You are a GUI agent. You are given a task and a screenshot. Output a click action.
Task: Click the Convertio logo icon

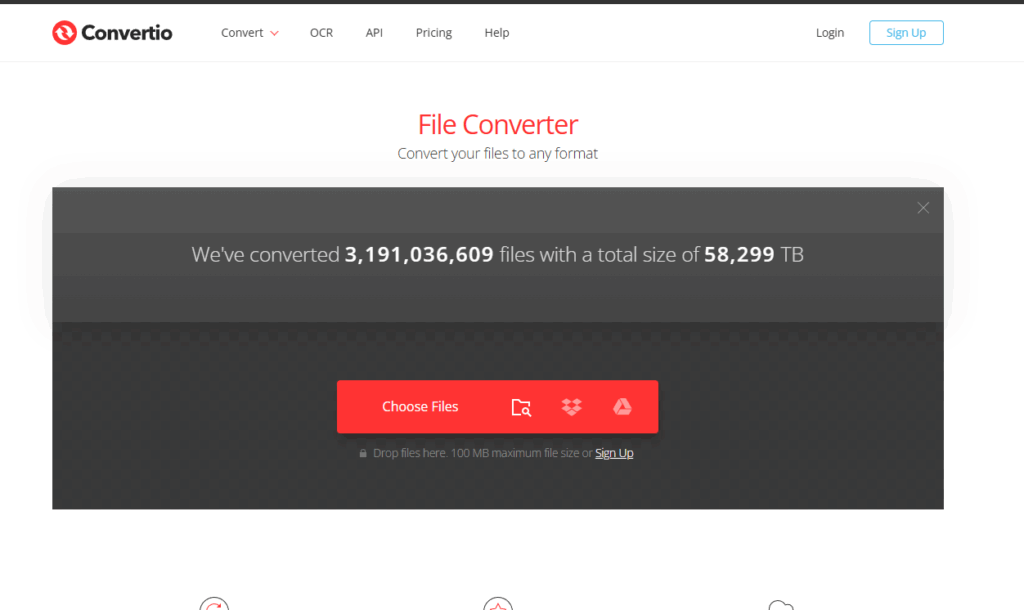coord(65,33)
